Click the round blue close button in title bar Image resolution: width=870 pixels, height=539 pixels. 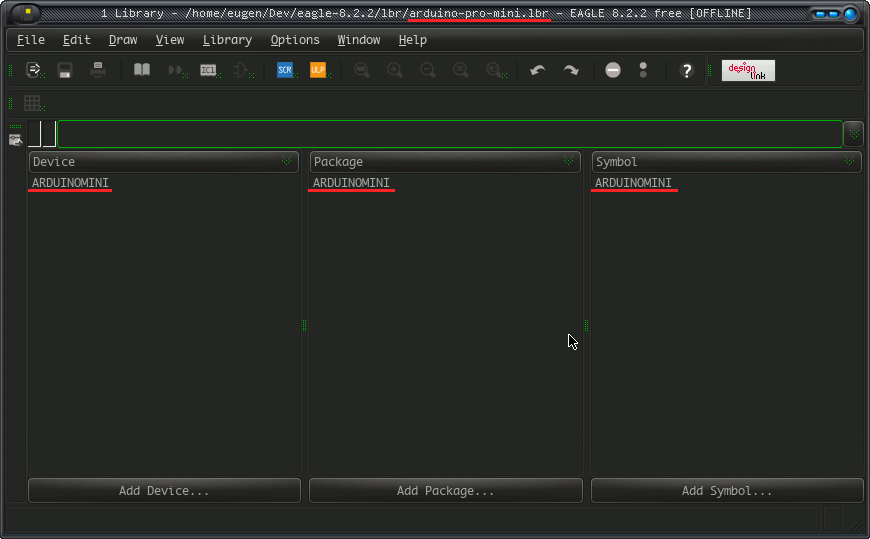(849, 14)
